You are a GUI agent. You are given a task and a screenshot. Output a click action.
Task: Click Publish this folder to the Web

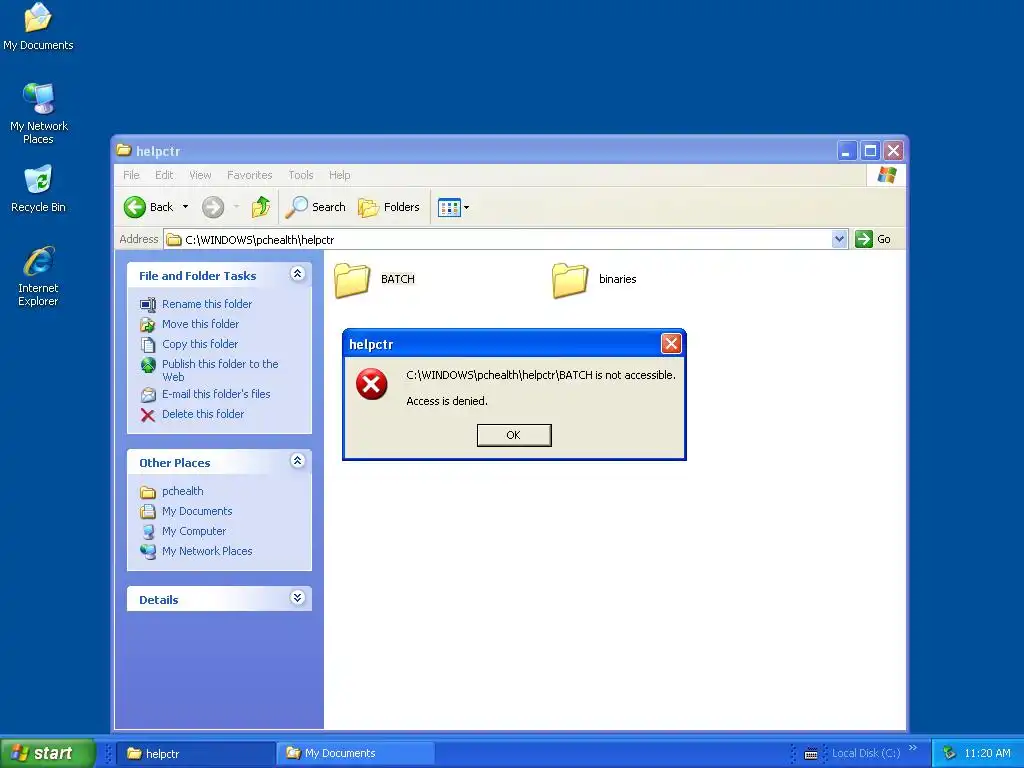coord(220,370)
